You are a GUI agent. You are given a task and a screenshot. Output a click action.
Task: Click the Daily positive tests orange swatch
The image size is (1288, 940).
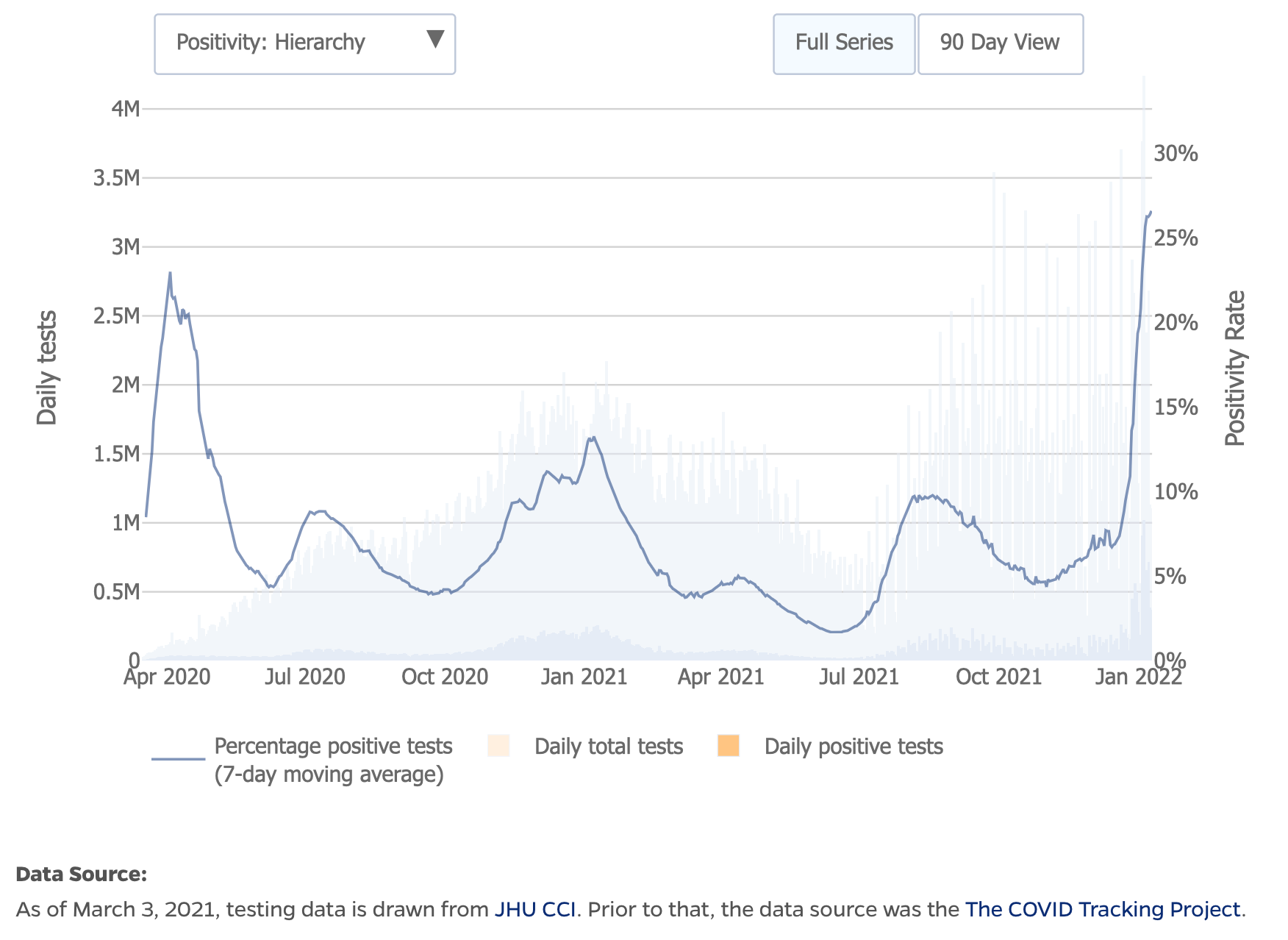pos(729,746)
